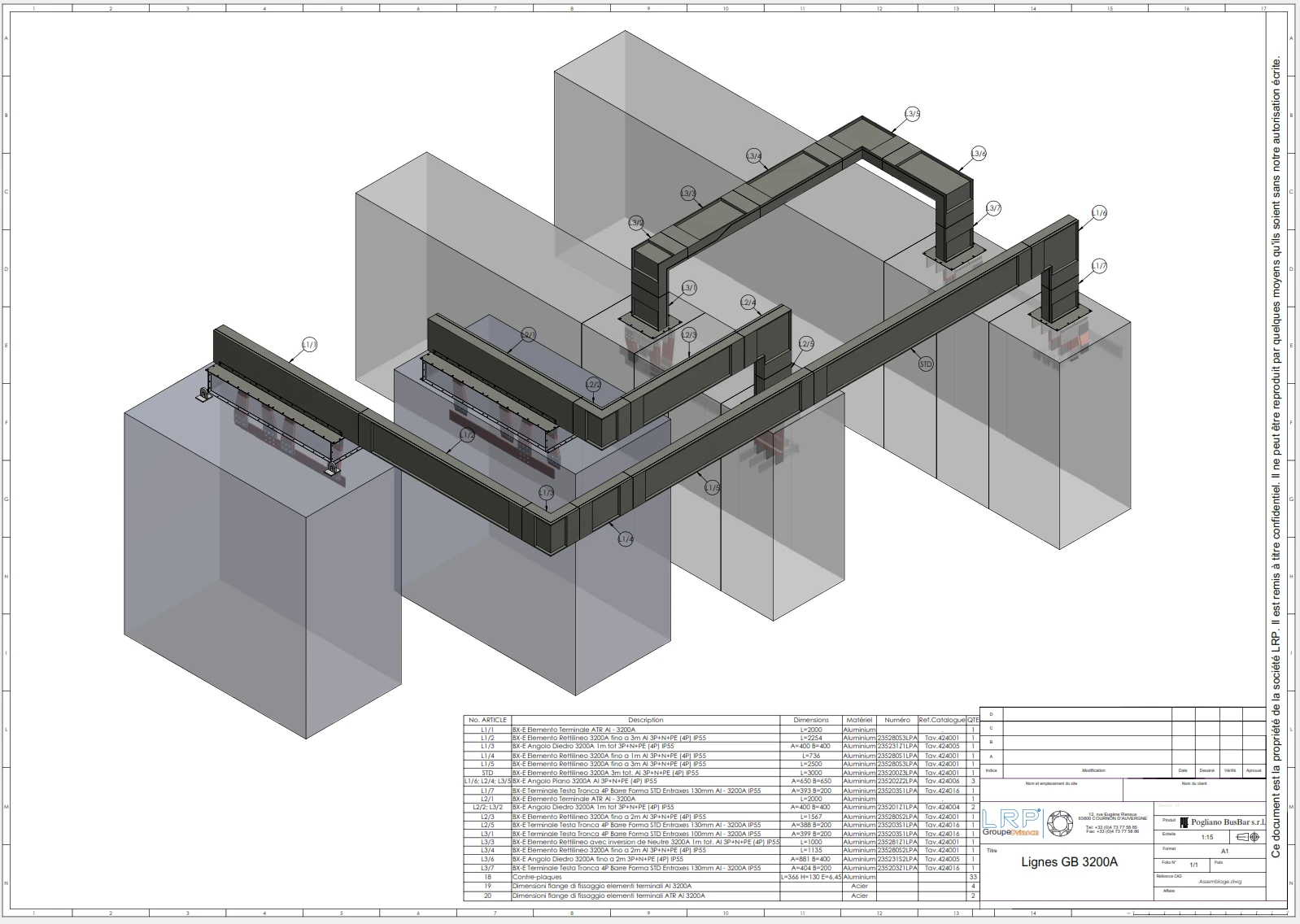Click the L1/1 balloon callout
Image resolution: width=1300 pixels, height=924 pixels.
click(x=309, y=345)
